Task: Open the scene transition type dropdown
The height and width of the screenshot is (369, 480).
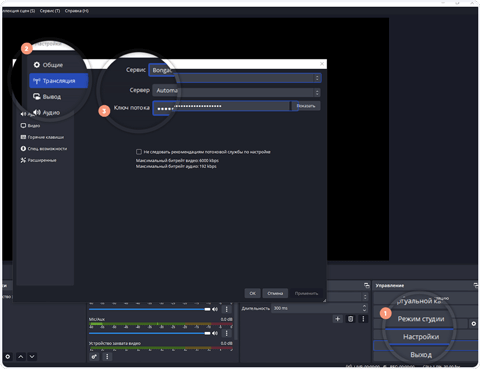Action: point(347,296)
